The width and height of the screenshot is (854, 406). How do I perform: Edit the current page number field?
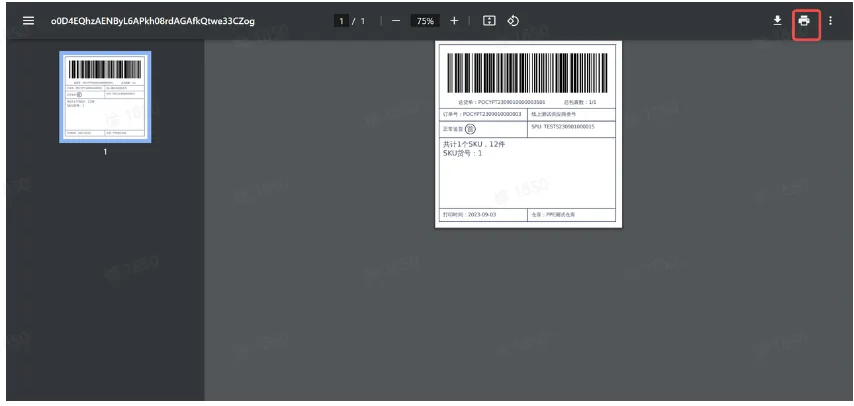(341, 21)
